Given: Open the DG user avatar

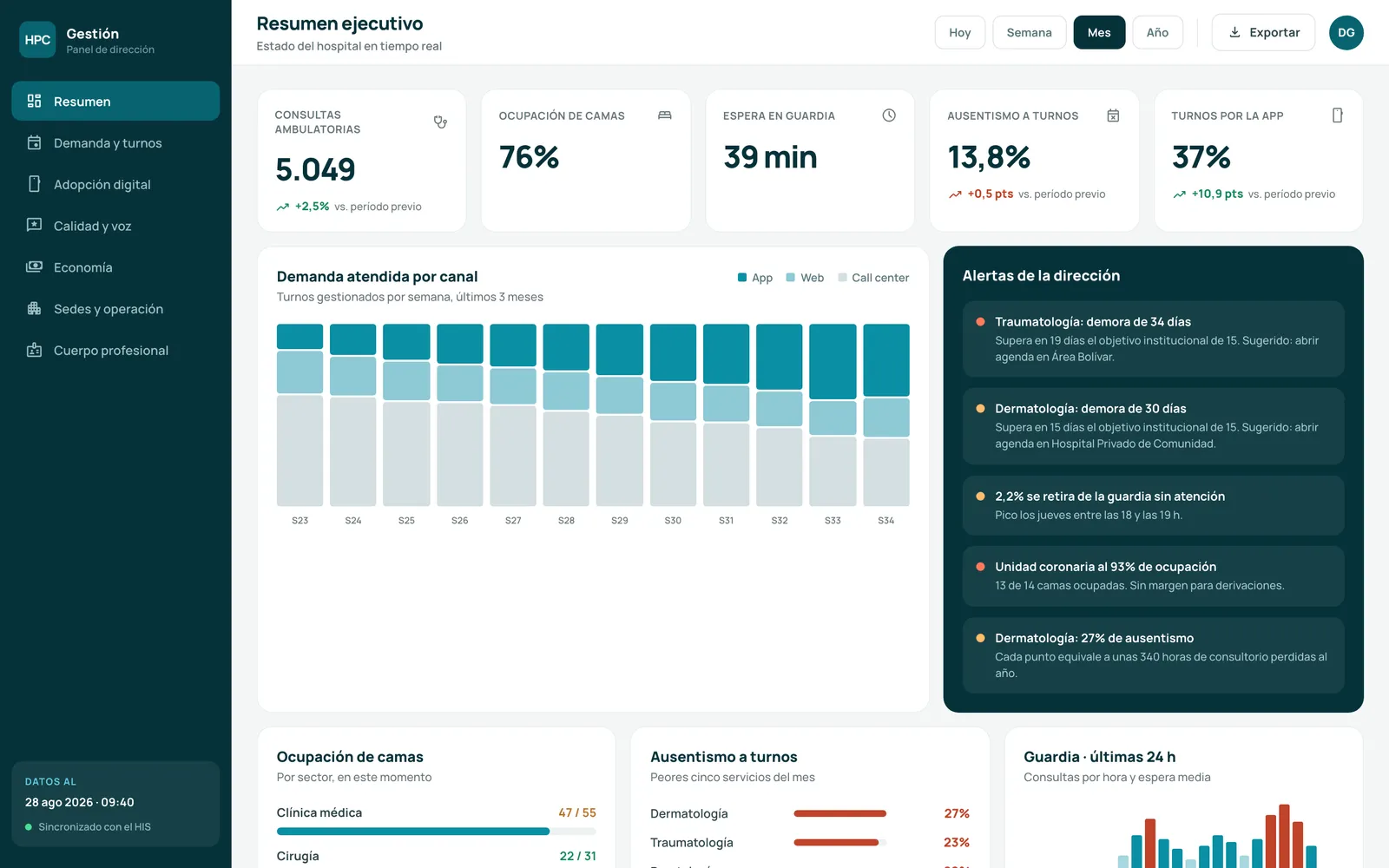Looking at the screenshot, I should (x=1346, y=32).
